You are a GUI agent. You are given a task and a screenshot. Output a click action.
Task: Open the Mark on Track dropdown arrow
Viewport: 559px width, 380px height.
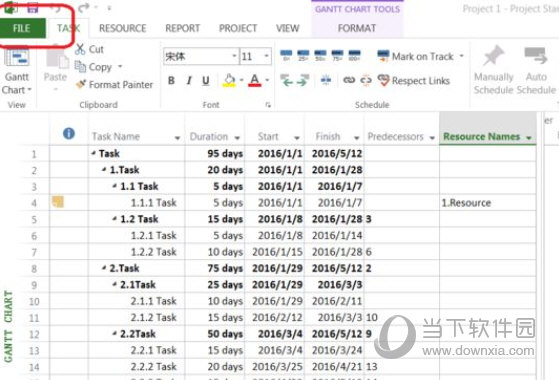pyautogui.click(x=462, y=56)
